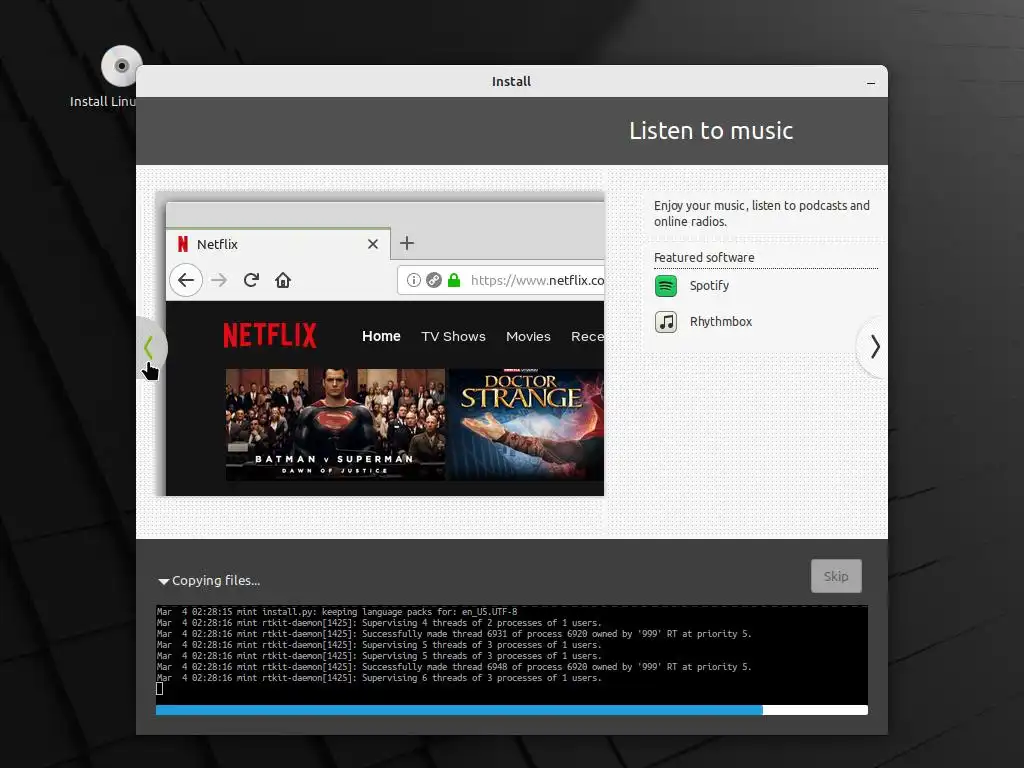Click the Featured software heading
Screen dimensions: 1024x768
pyautogui.click(x=704, y=258)
